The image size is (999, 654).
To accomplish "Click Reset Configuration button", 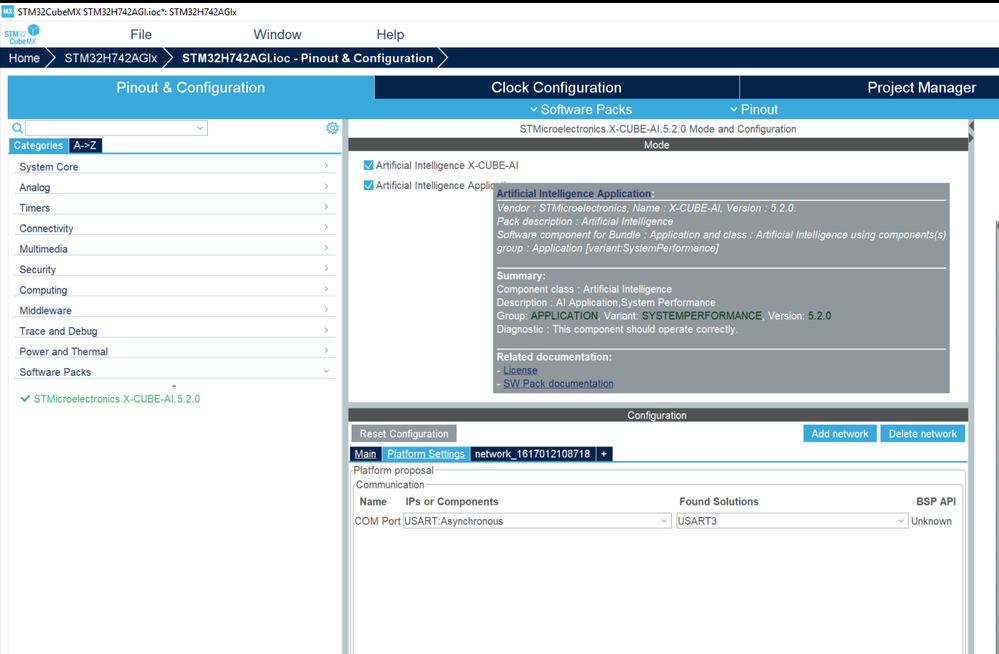I will pyautogui.click(x=404, y=434).
